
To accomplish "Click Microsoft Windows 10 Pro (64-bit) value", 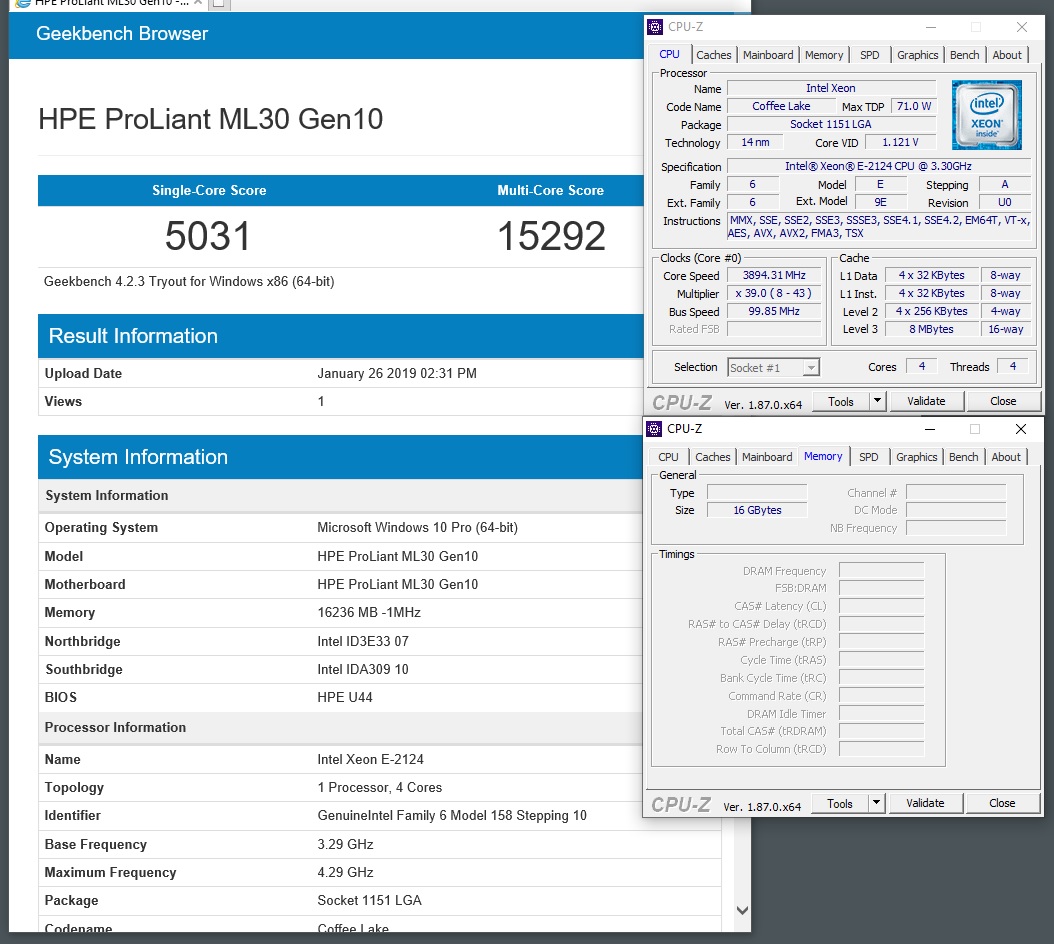I will (417, 528).
